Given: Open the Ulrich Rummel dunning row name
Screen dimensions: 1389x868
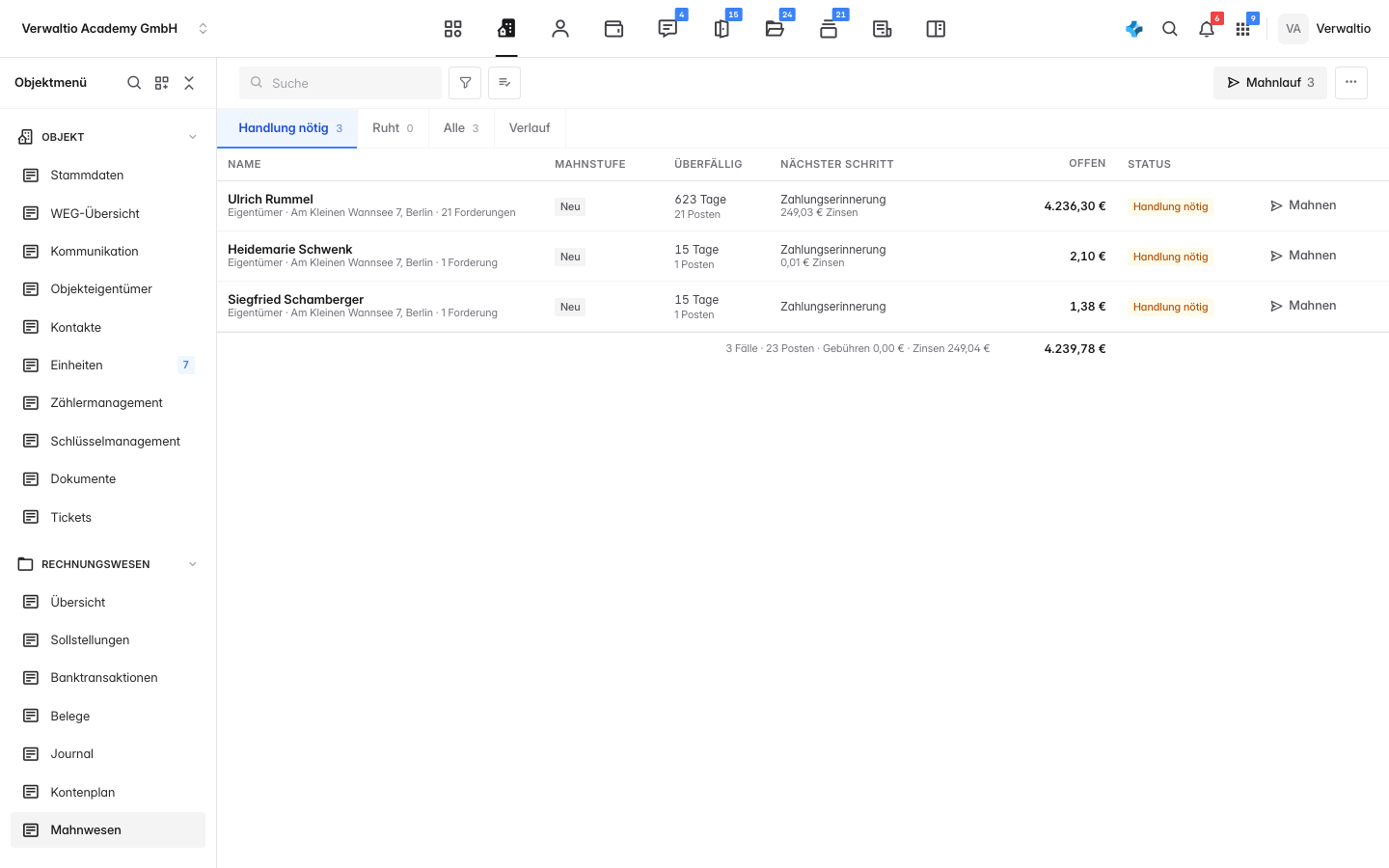Looking at the screenshot, I should click(x=270, y=200).
